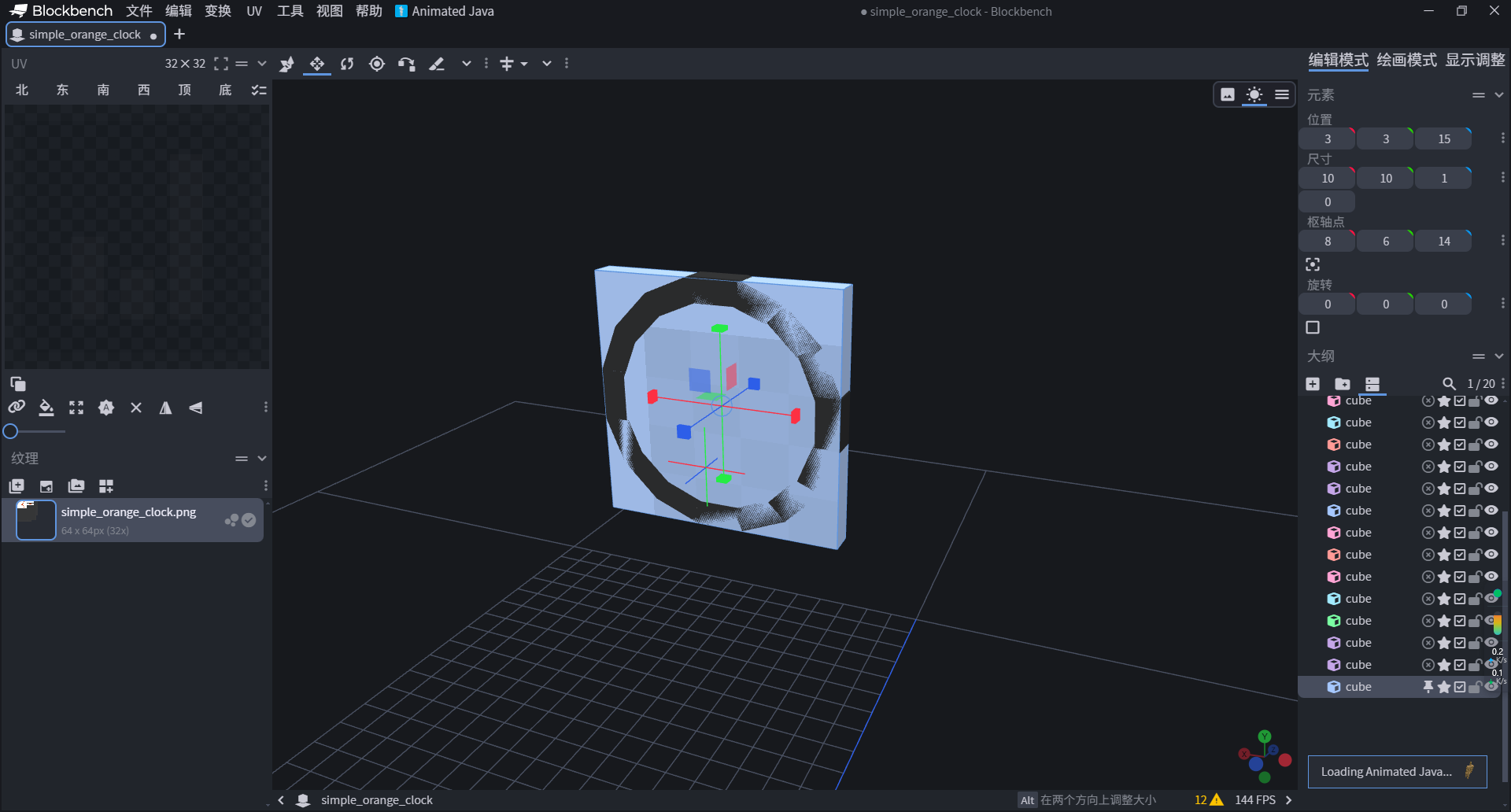Toggle lock on the selected cube row
Screen dimensions: 1511x812
(x=1475, y=687)
